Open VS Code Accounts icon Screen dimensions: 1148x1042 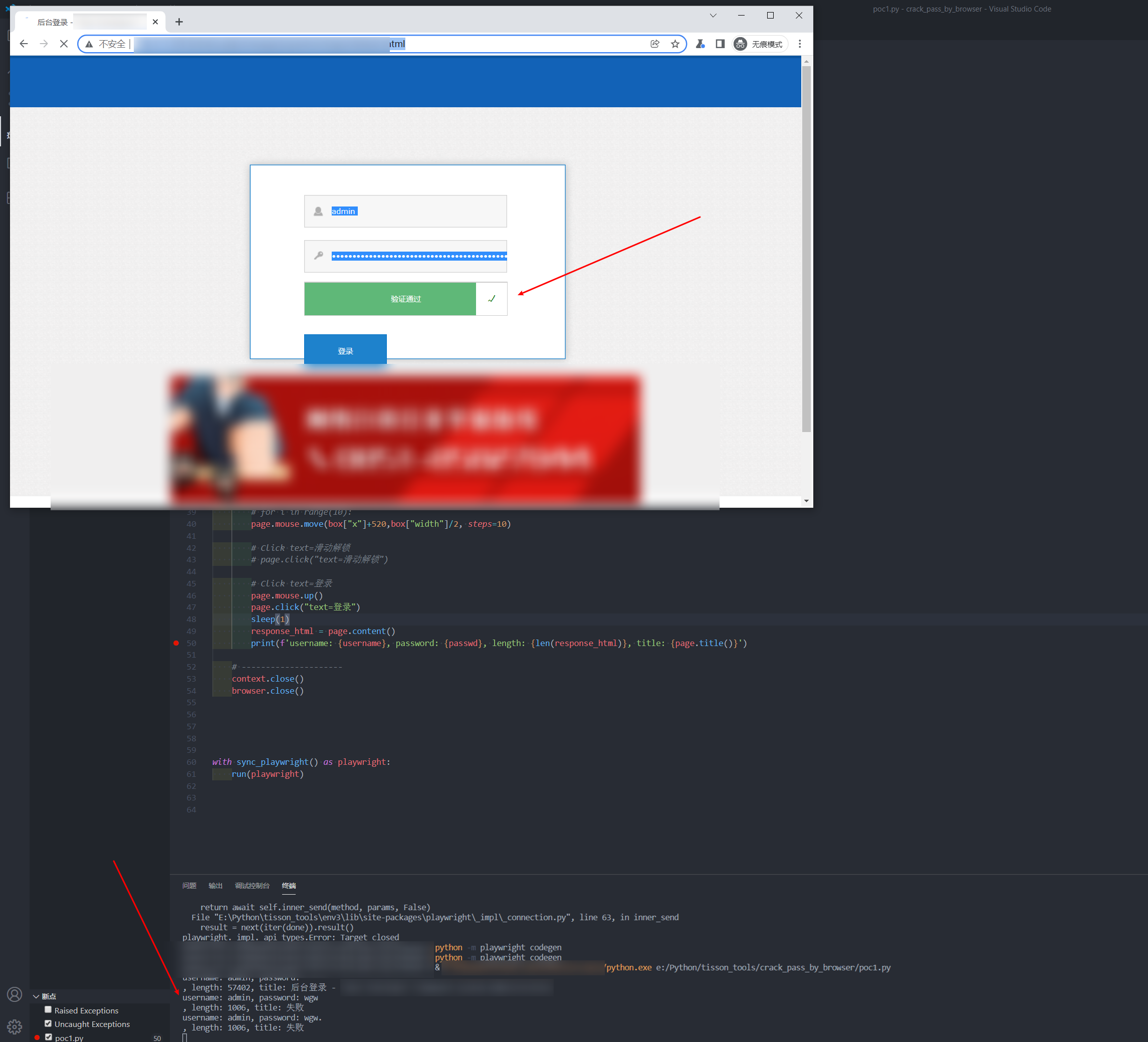click(15, 994)
